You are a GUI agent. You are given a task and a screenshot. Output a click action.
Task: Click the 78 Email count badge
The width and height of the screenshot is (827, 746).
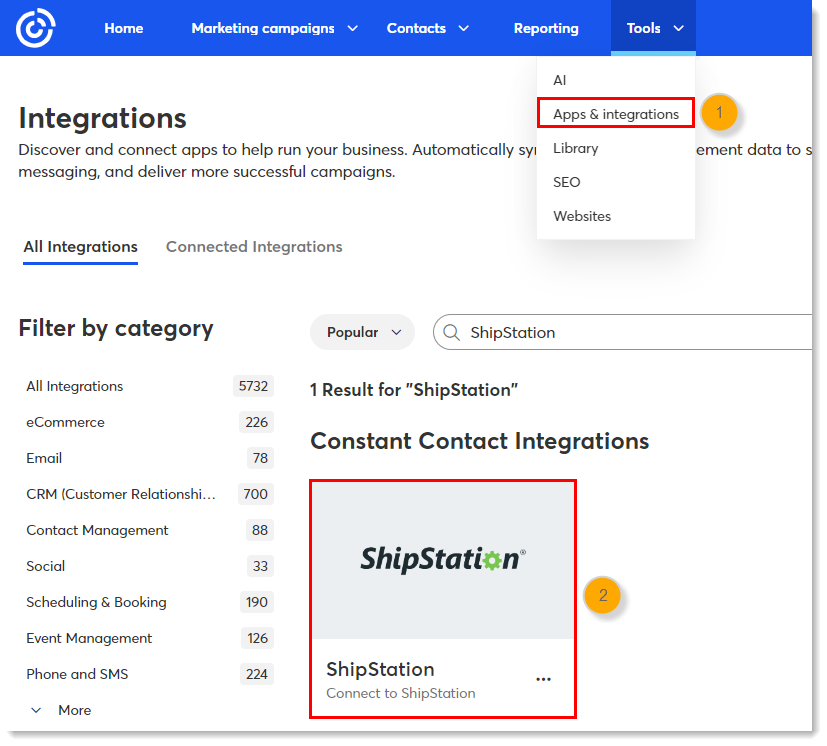[x=261, y=458]
